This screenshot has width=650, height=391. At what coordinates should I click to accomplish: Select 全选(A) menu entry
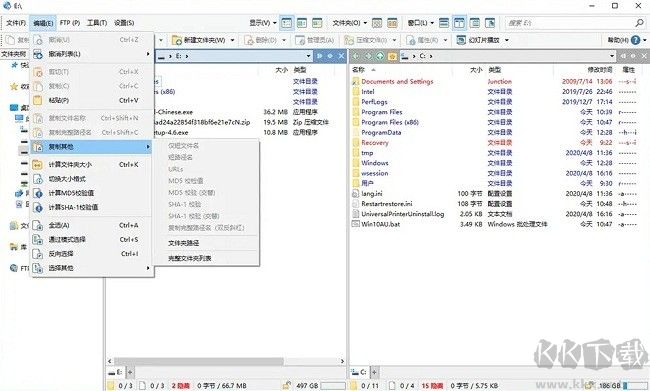92,225
